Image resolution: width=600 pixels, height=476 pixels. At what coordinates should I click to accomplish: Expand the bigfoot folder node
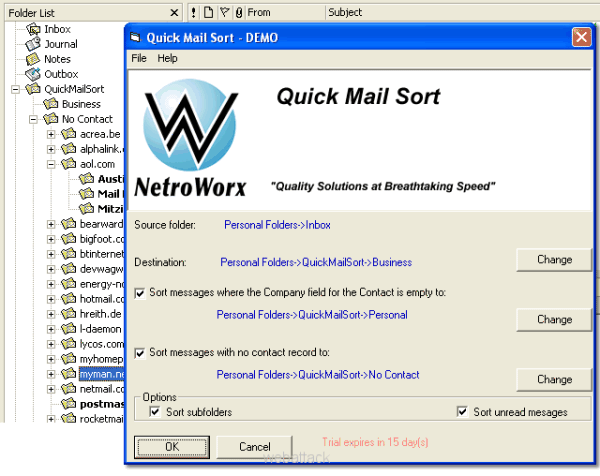(51, 239)
